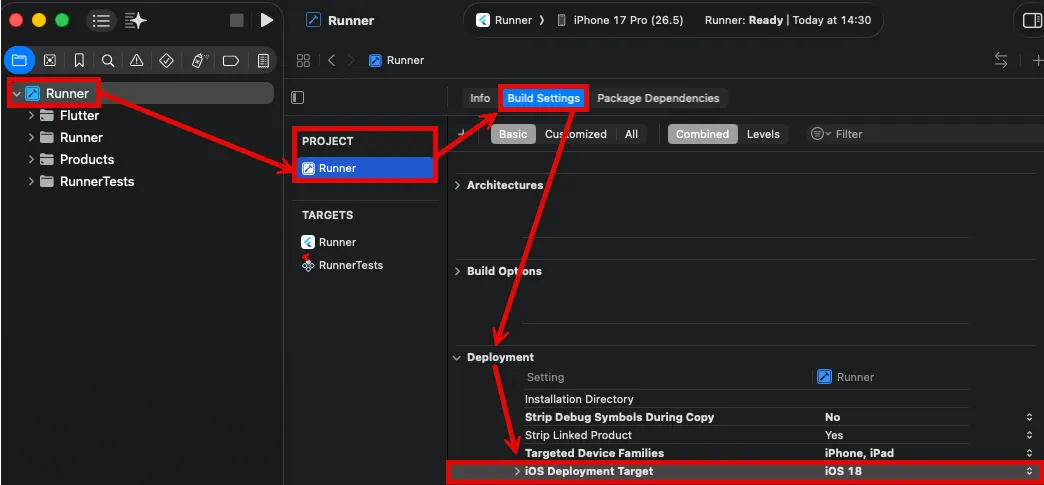Select the Combined view
This screenshot has width=1044, height=485.
click(702, 134)
